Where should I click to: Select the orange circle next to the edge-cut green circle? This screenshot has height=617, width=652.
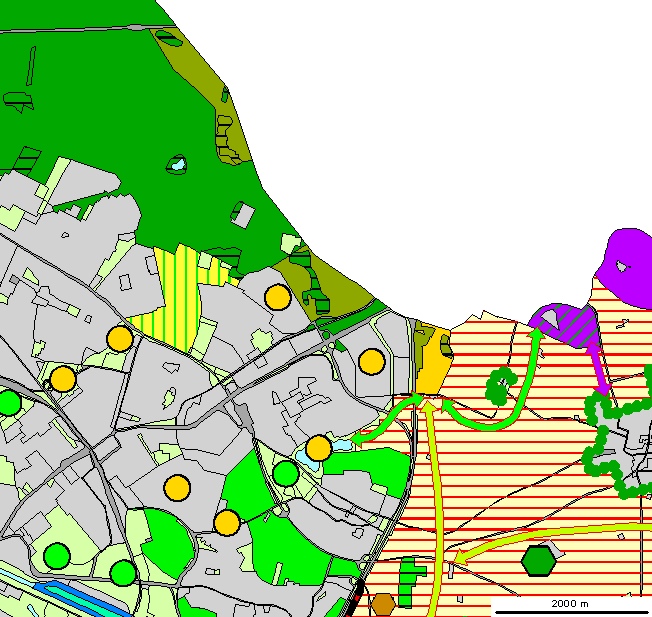[x=63, y=379]
